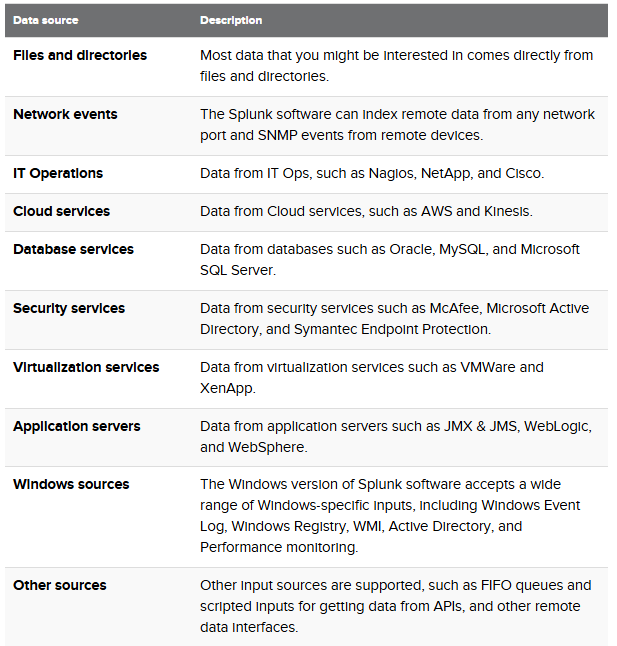Viewport: 617px width, 646px height.
Task: Click the FIFO queues description text
Action: (396, 606)
